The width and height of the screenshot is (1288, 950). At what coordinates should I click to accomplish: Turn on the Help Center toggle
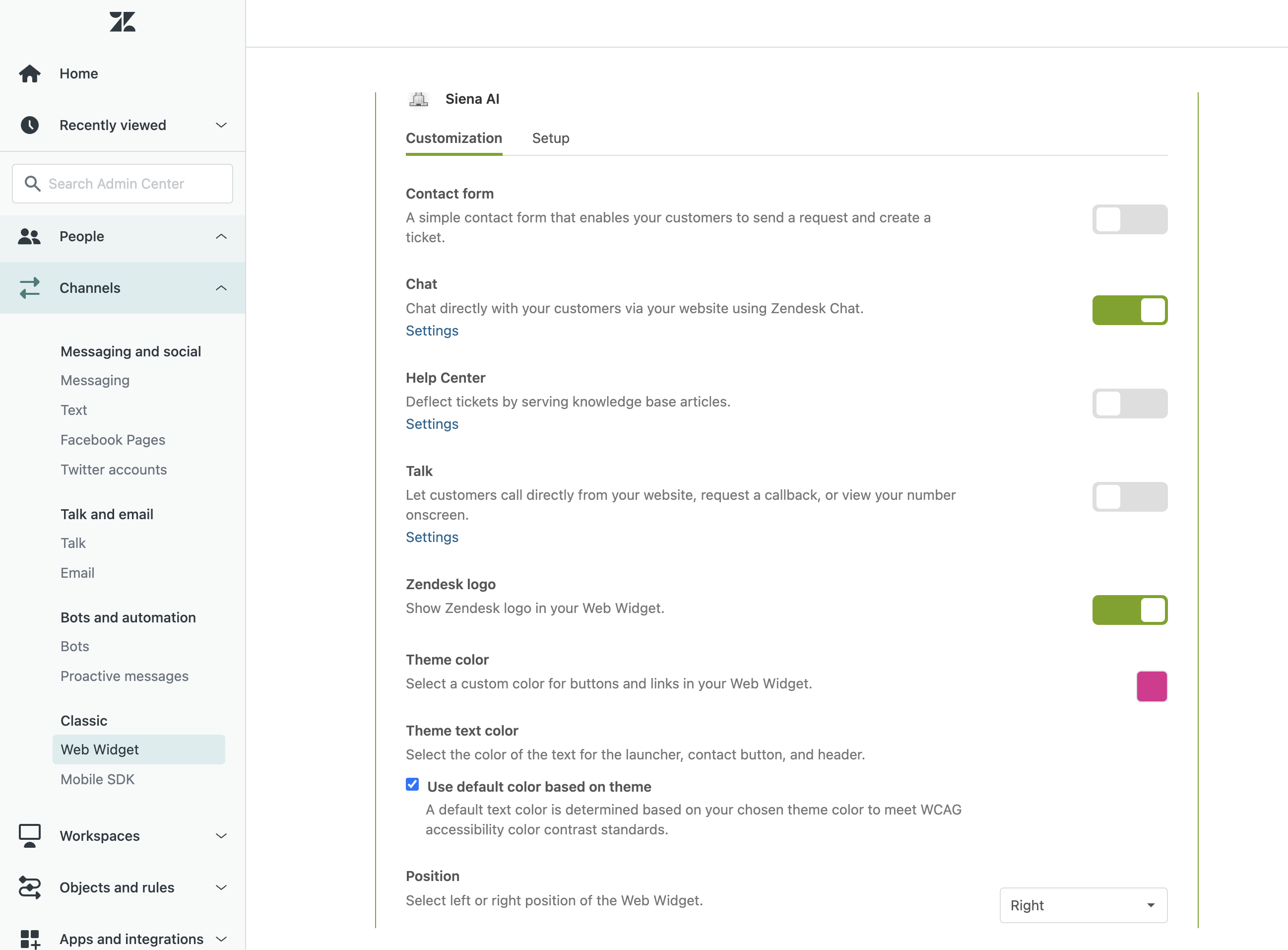pyautogui.click(x=1129, y=403)
